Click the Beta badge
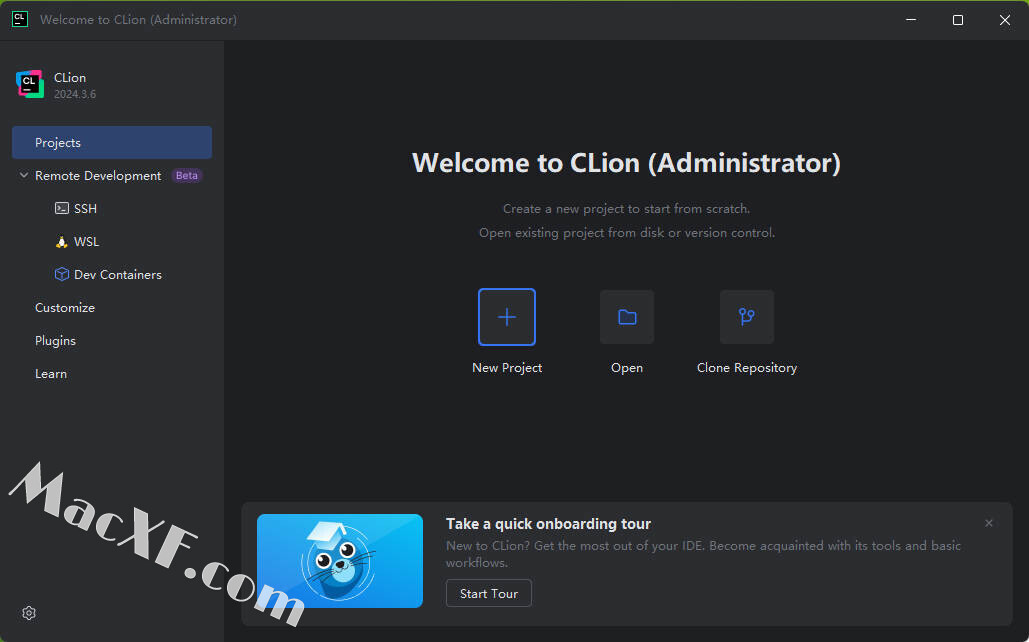Screen dimensions: 1029x642 187,175
